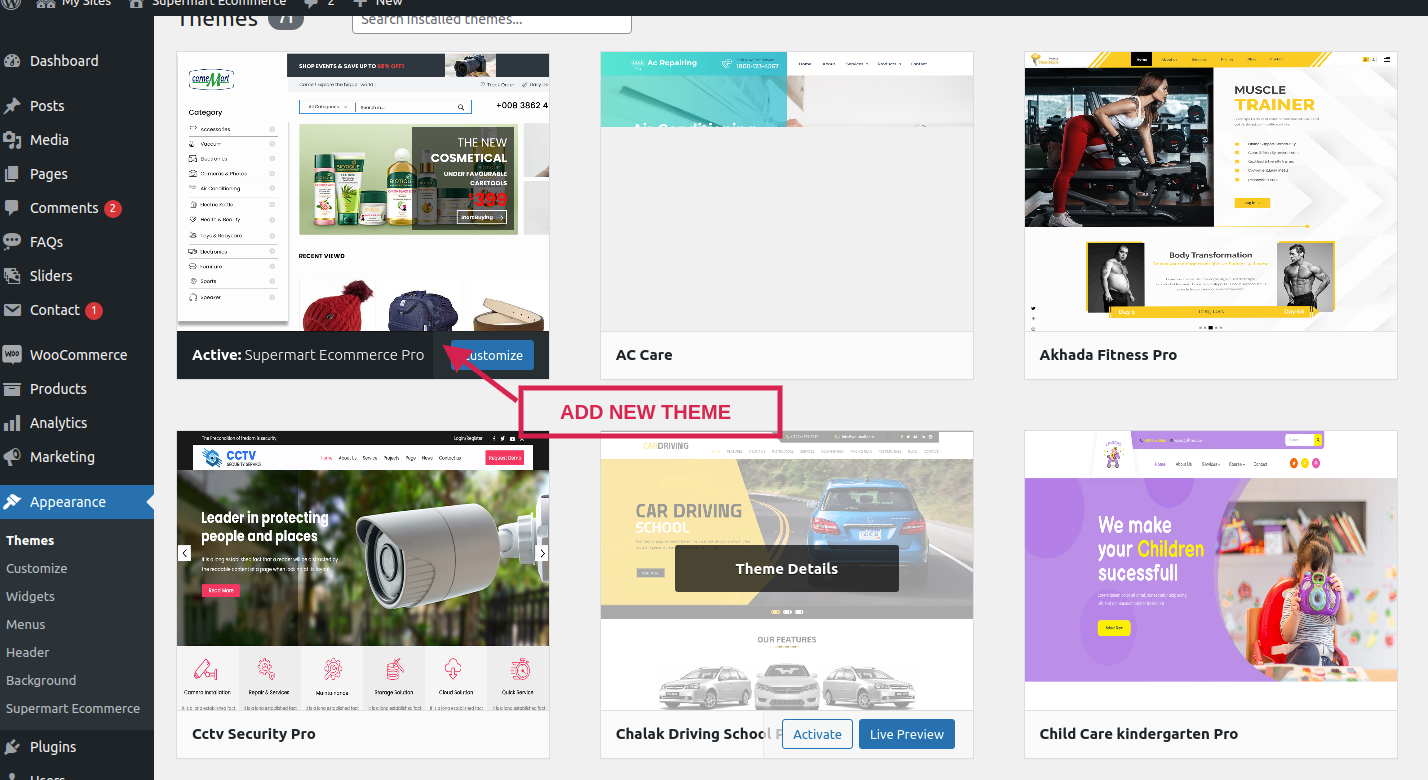
Task: Open the AC Care theme thumbnail
Action: coord(787,192)
